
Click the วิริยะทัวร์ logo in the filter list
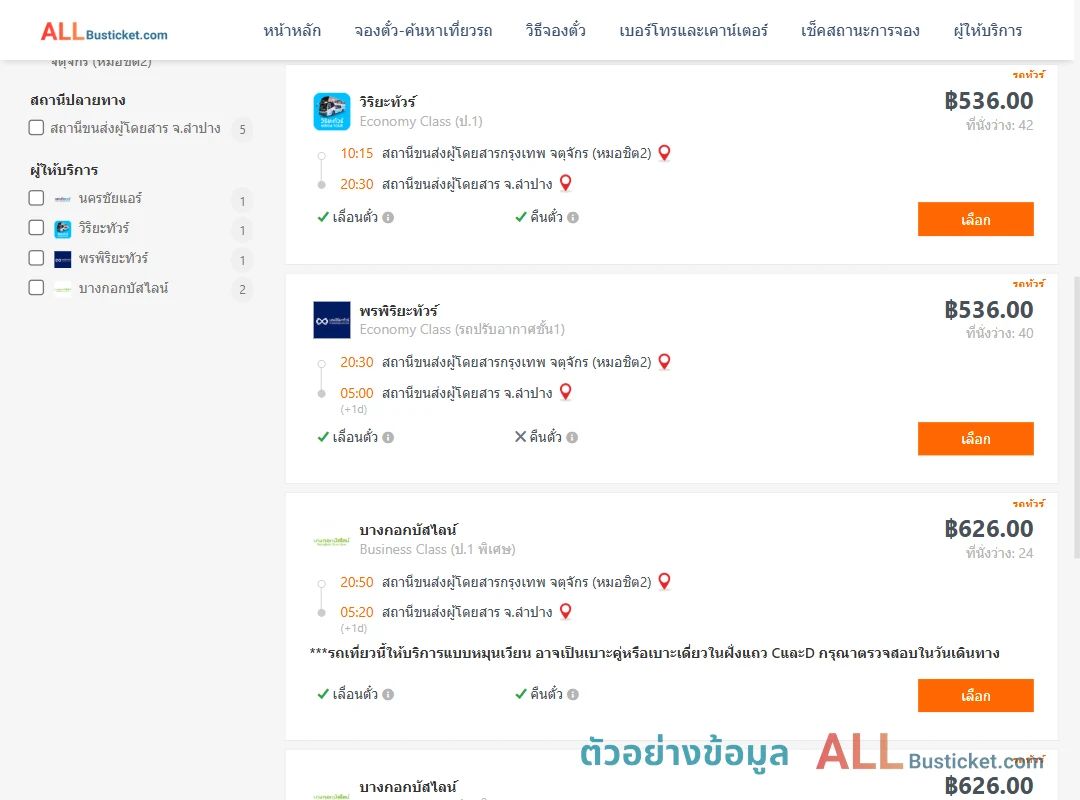(x=63, y=229)
